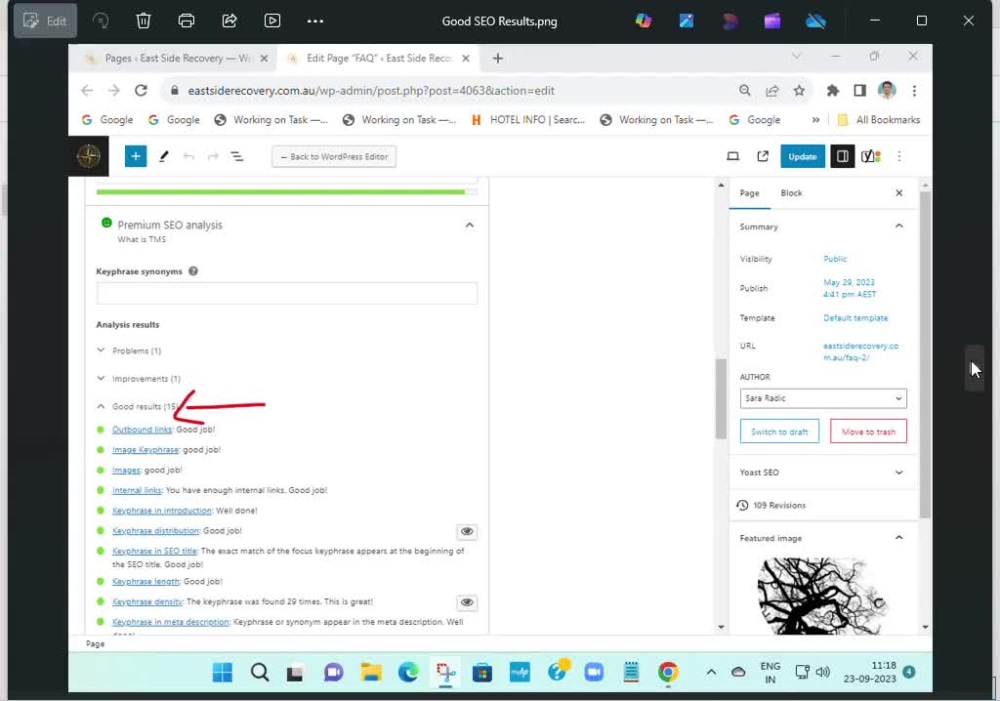The height and width of the screenshot is (701, 1000).
Task: Toggle eye highlight for Keyphrase density
Action: pos(467,602)
